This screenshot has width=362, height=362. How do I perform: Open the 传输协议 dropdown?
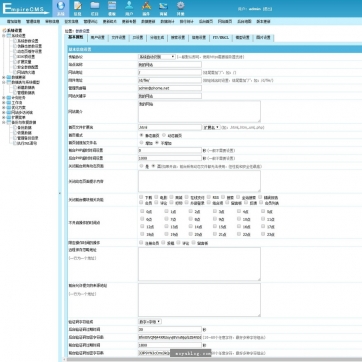click(157, 57)
